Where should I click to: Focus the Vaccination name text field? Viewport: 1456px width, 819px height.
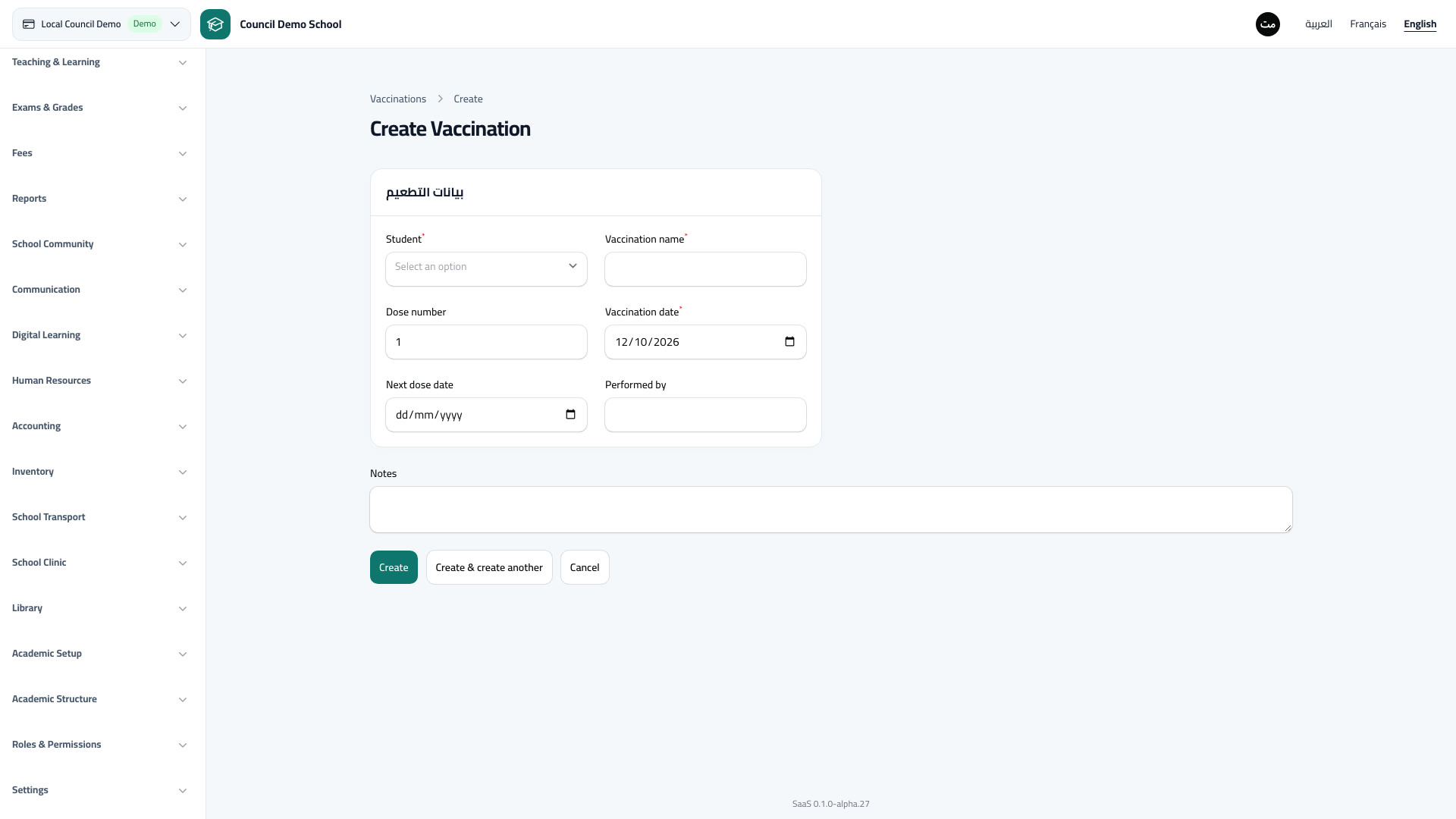coord(705,269)
